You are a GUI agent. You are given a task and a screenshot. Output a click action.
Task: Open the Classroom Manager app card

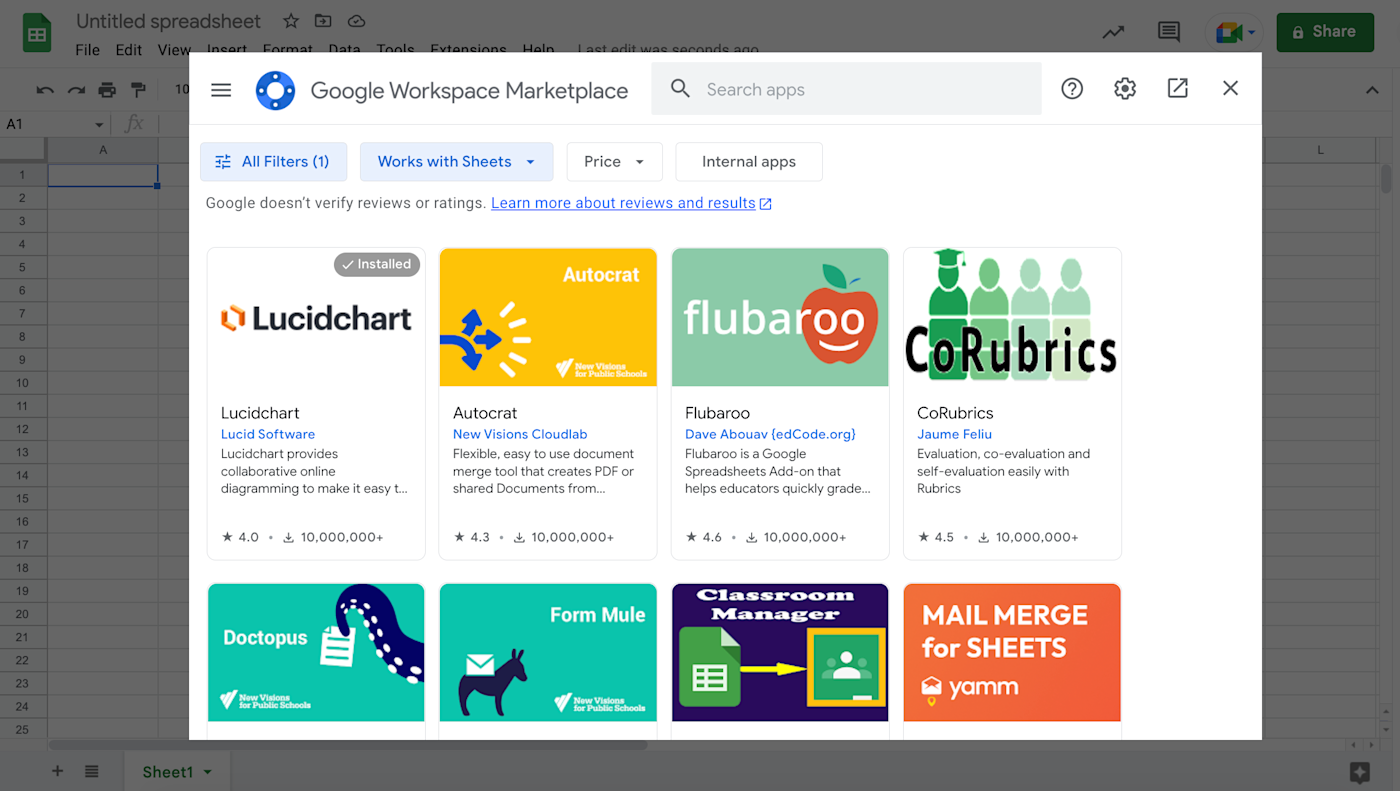[x=780, y=661]
